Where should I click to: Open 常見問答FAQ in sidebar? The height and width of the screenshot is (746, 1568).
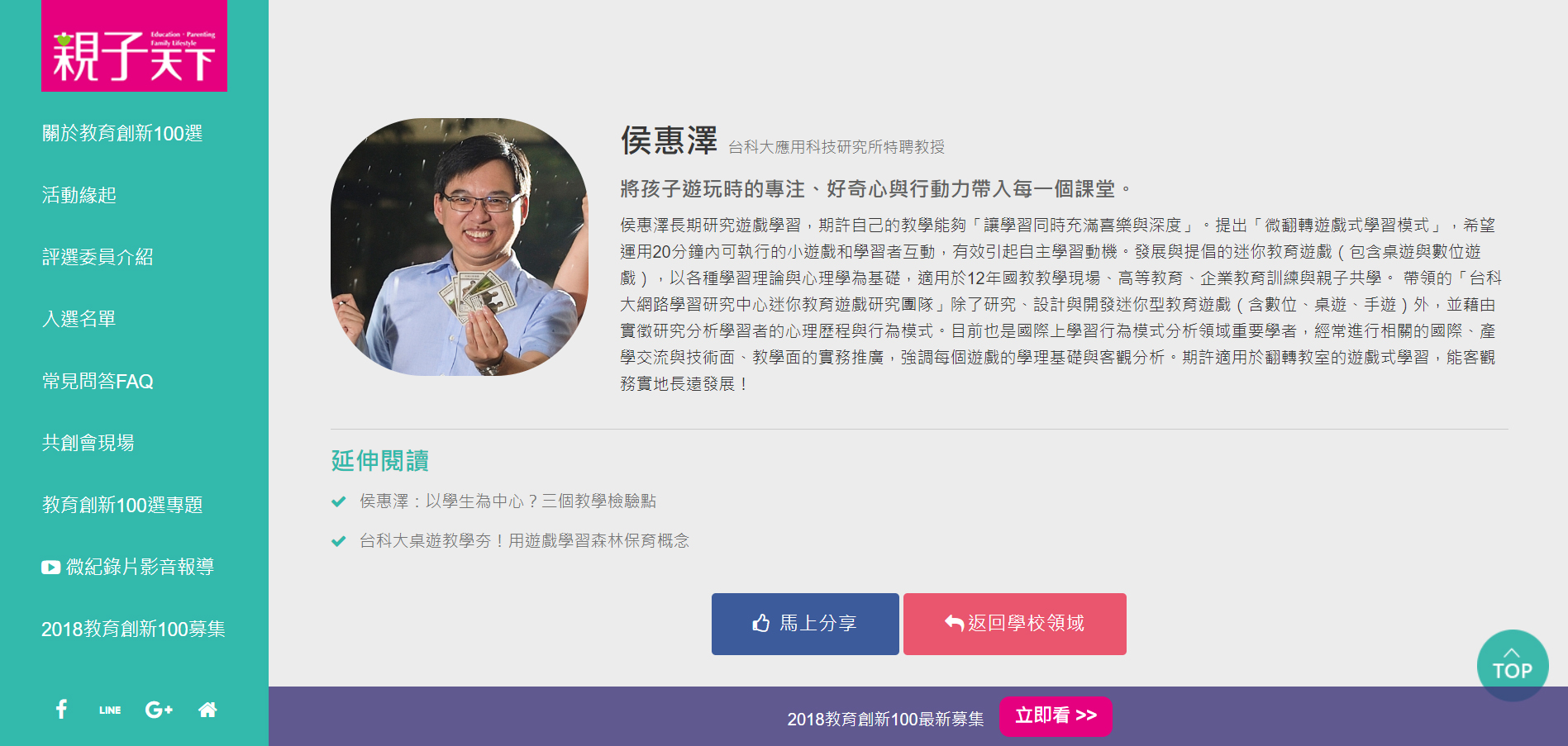click(98, 381)
